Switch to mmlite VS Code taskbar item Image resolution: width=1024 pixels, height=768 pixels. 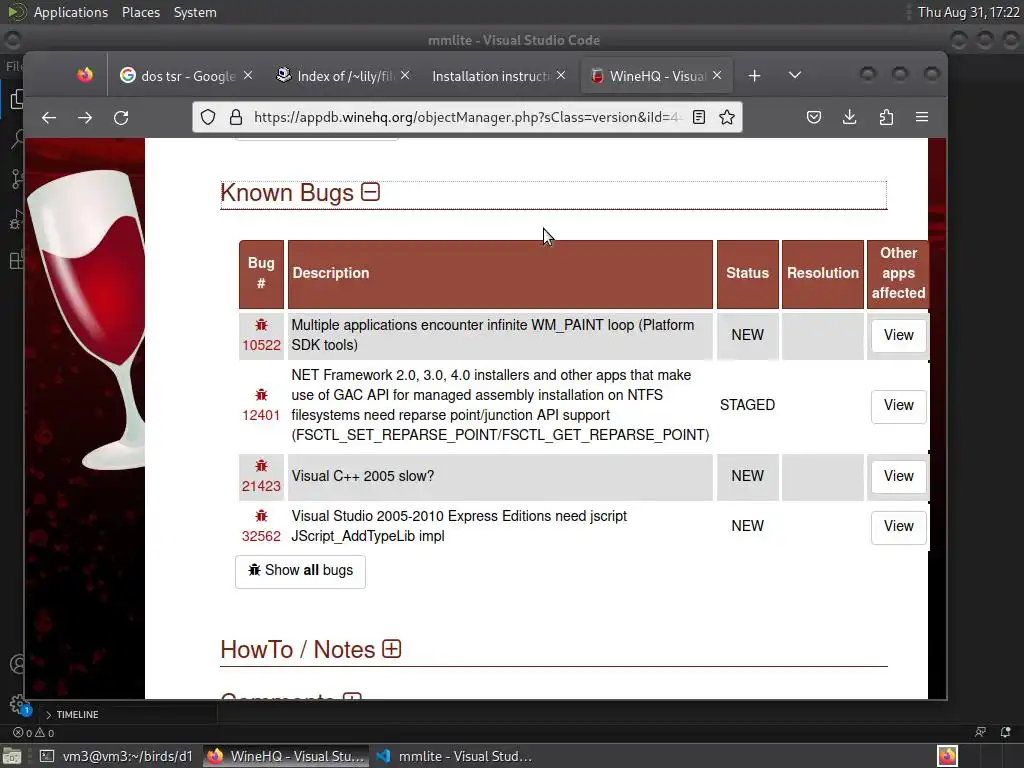pyautogui.click(x=455, y=756)
